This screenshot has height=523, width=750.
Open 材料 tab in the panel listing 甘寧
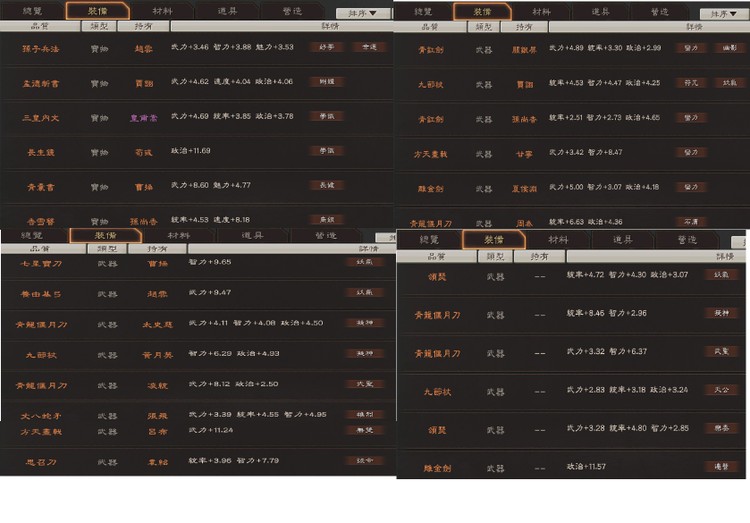(x=541, y=11)
